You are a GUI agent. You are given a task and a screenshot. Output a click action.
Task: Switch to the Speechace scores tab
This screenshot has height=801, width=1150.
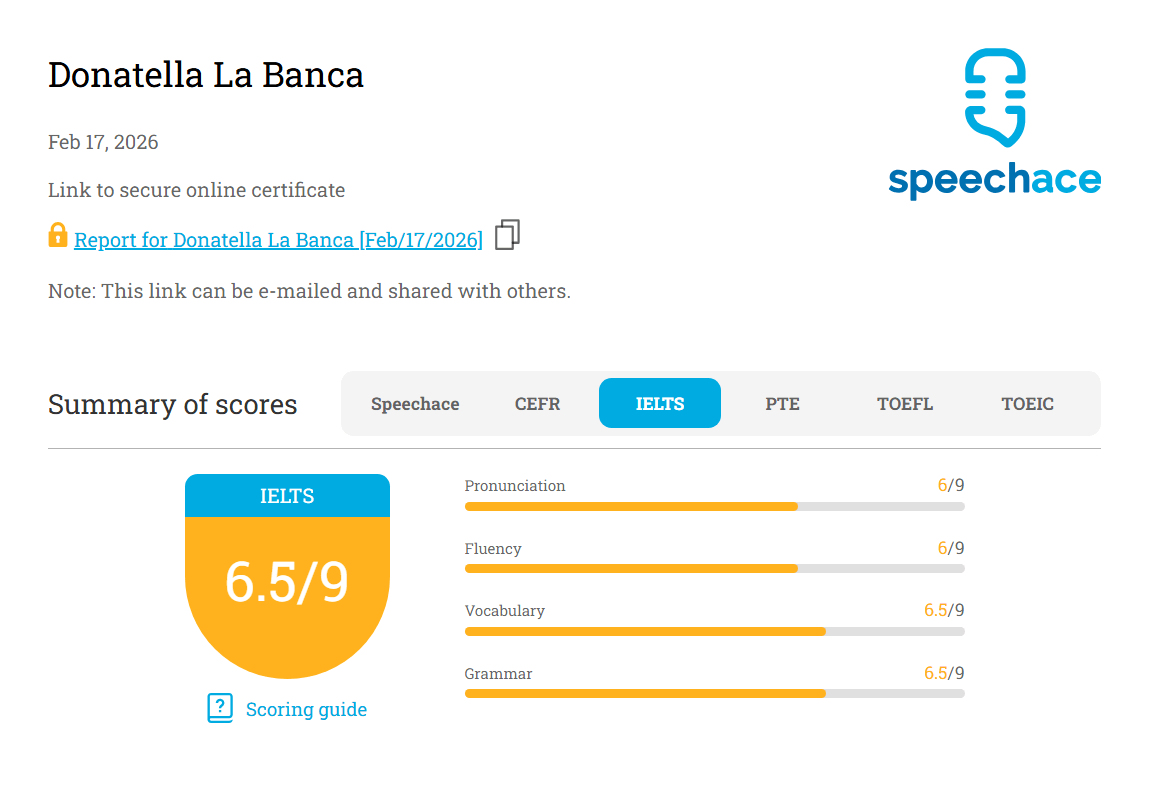(415, 404)
